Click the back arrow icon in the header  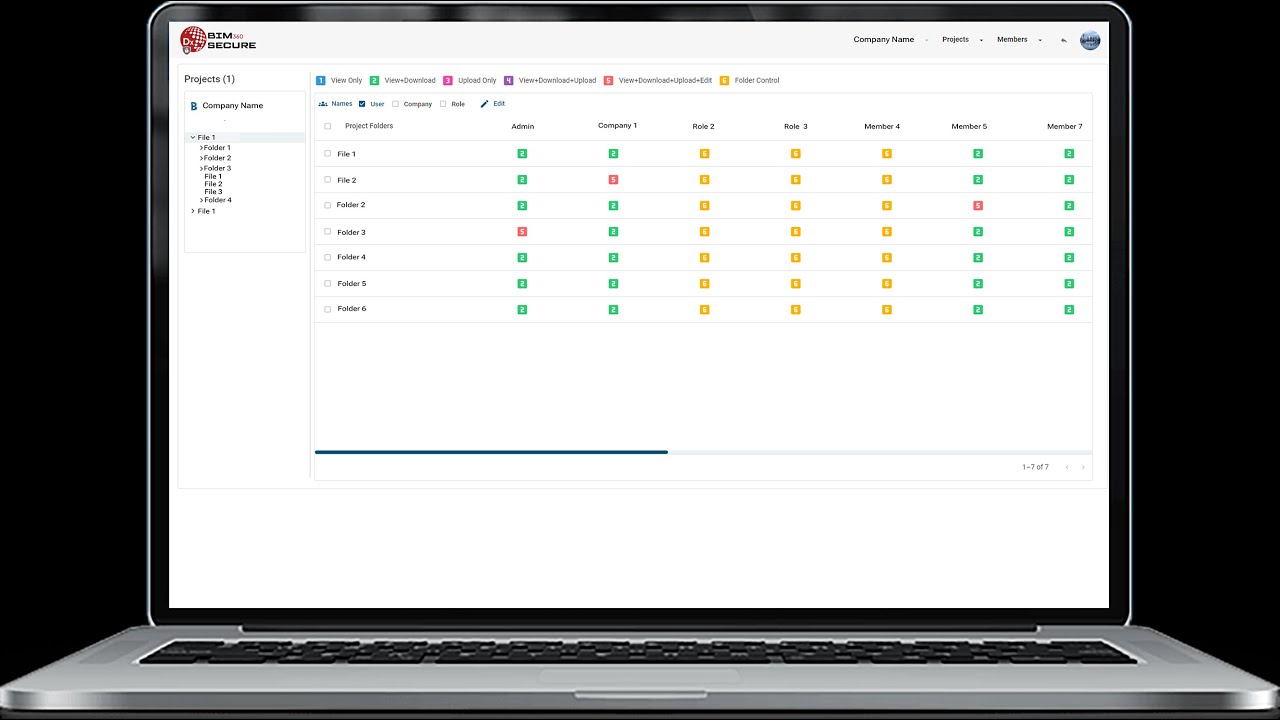(x=1064, y=40)
